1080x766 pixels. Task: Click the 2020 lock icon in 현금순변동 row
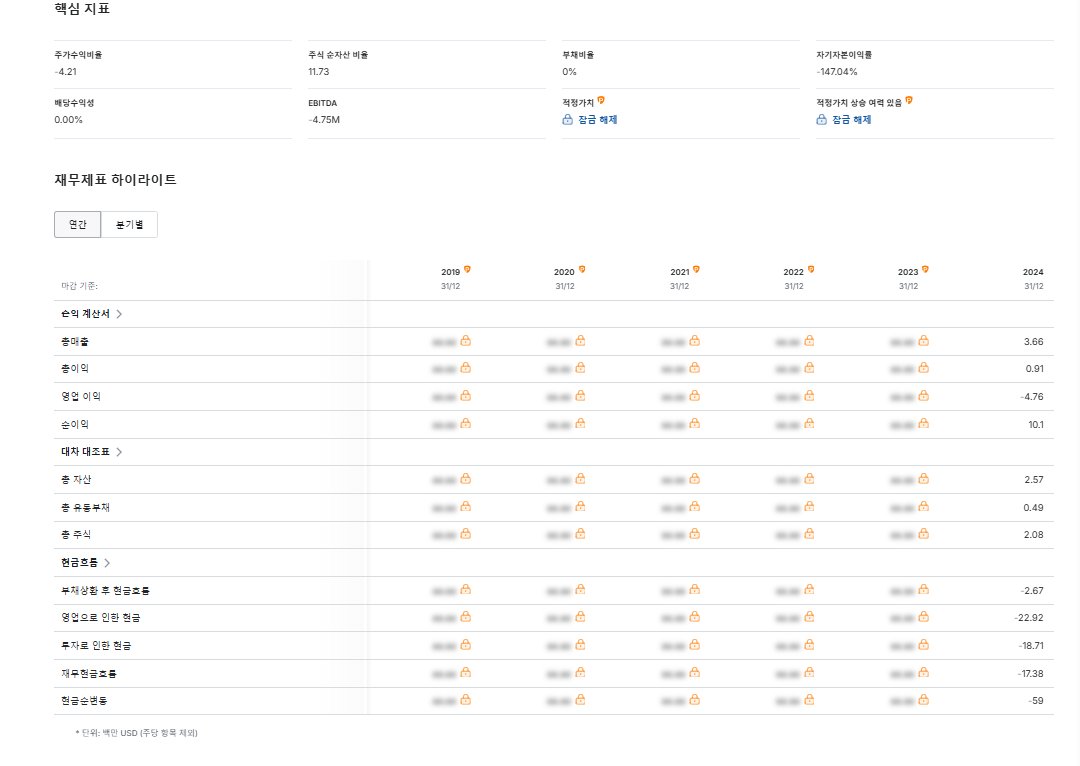click(x=580, y=699)
